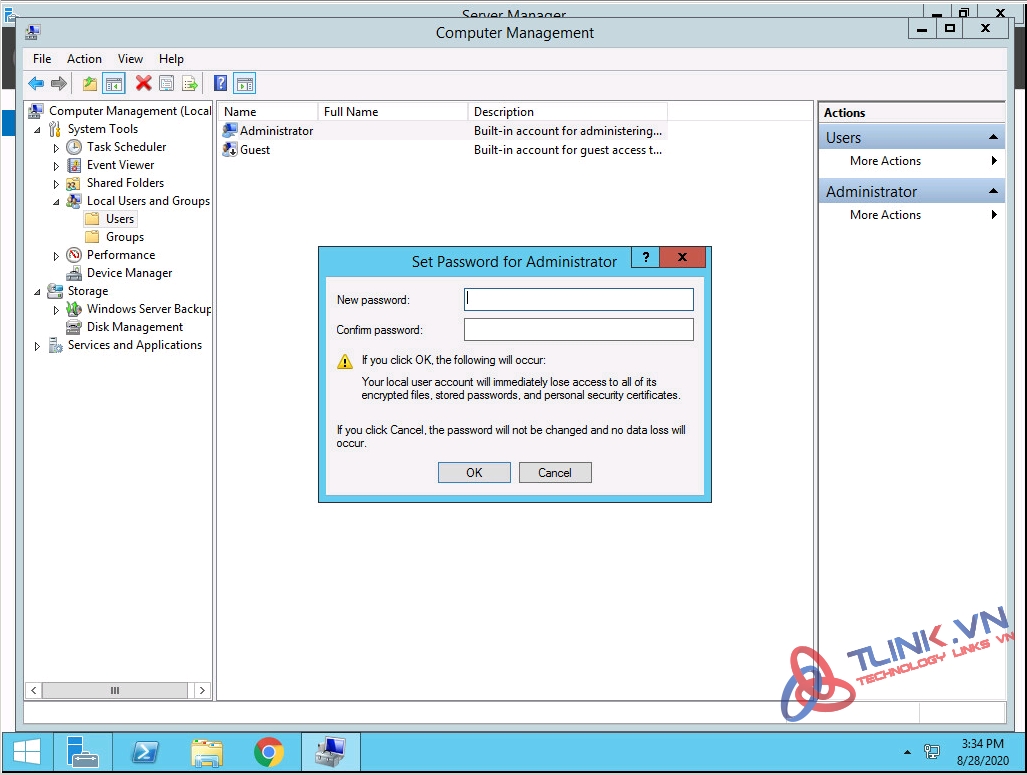This screenshot has height=775, width=1027.
Task: Open PowerShell from the taskbar
Action: pos(144,752)
